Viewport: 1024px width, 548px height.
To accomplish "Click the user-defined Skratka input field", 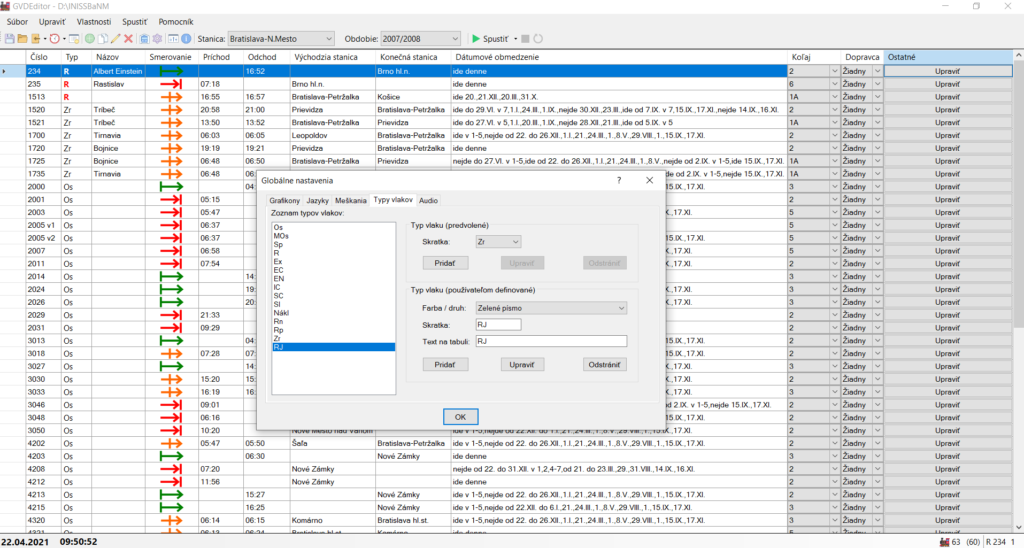I will pyautogui.click(x=498, y=325).
